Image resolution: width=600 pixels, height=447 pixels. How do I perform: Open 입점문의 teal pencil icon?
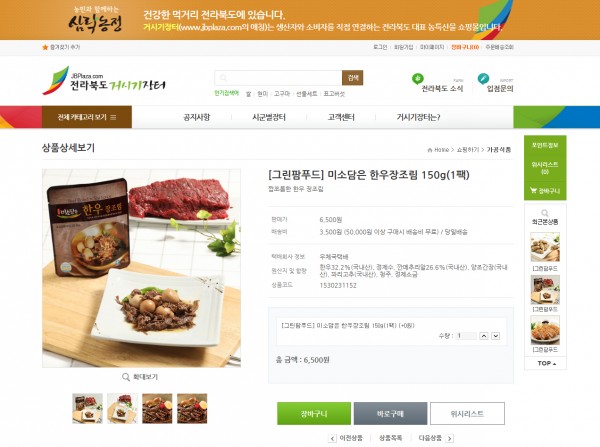483,79
